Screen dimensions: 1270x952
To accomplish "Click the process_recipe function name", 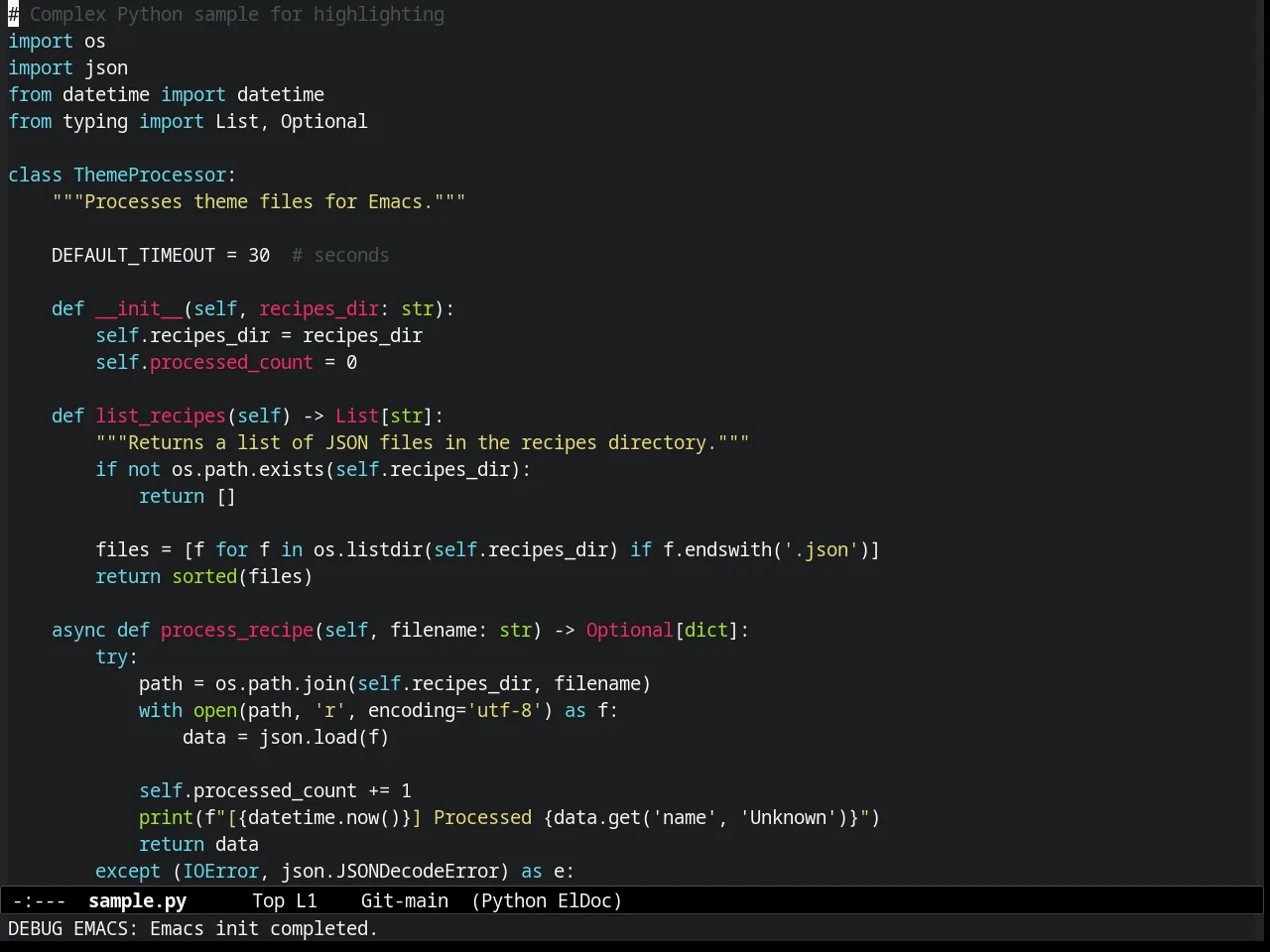I will coord(237,630).
